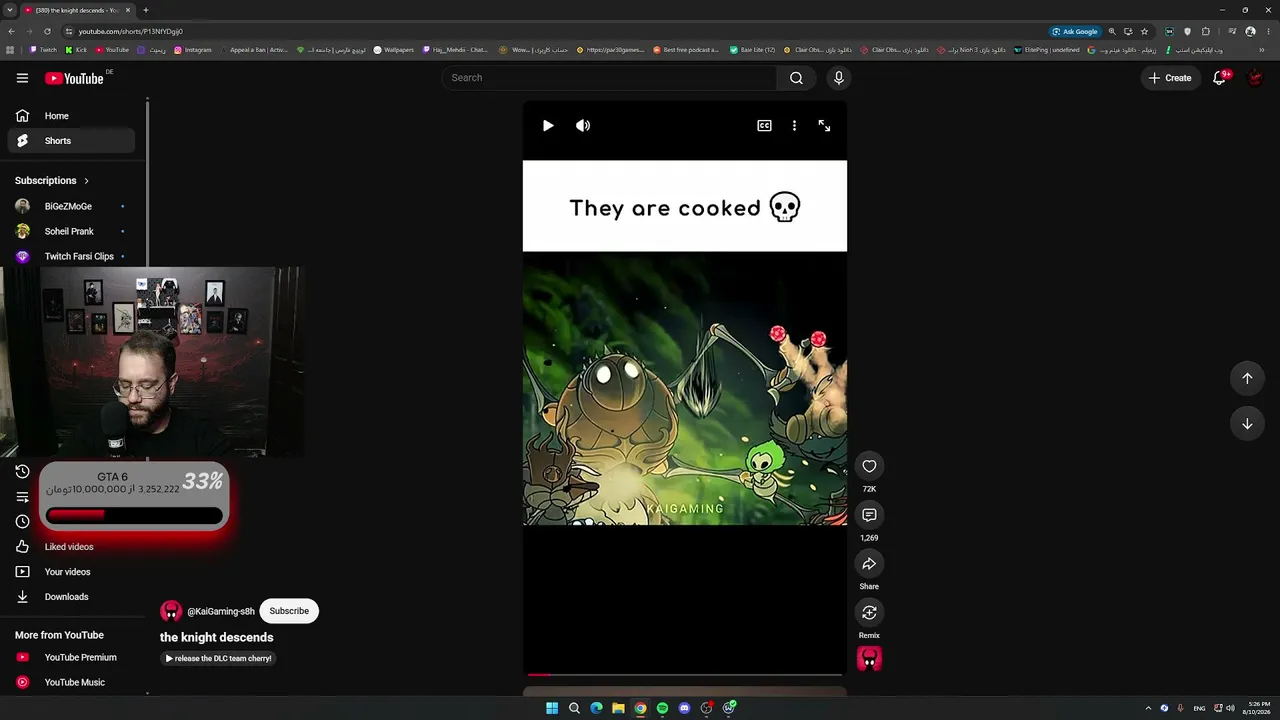Start voice search with the microphone

pyautogui.click(x=839, y=78)
